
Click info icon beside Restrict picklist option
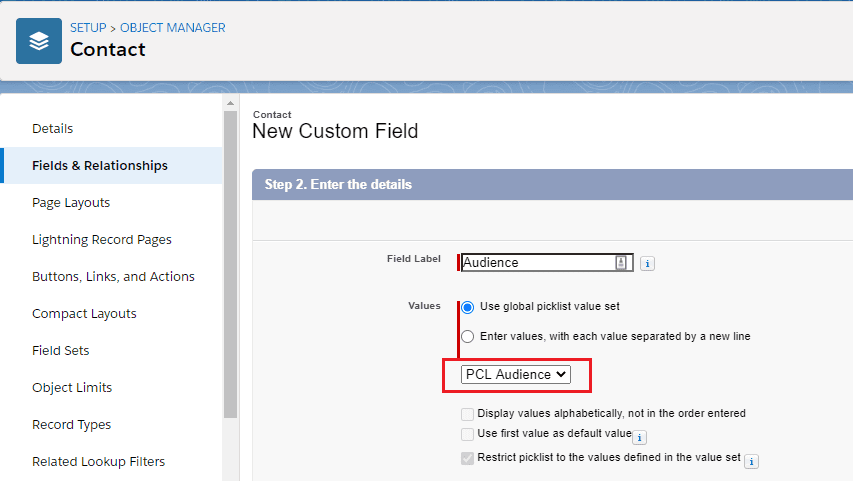coord(751,461)
